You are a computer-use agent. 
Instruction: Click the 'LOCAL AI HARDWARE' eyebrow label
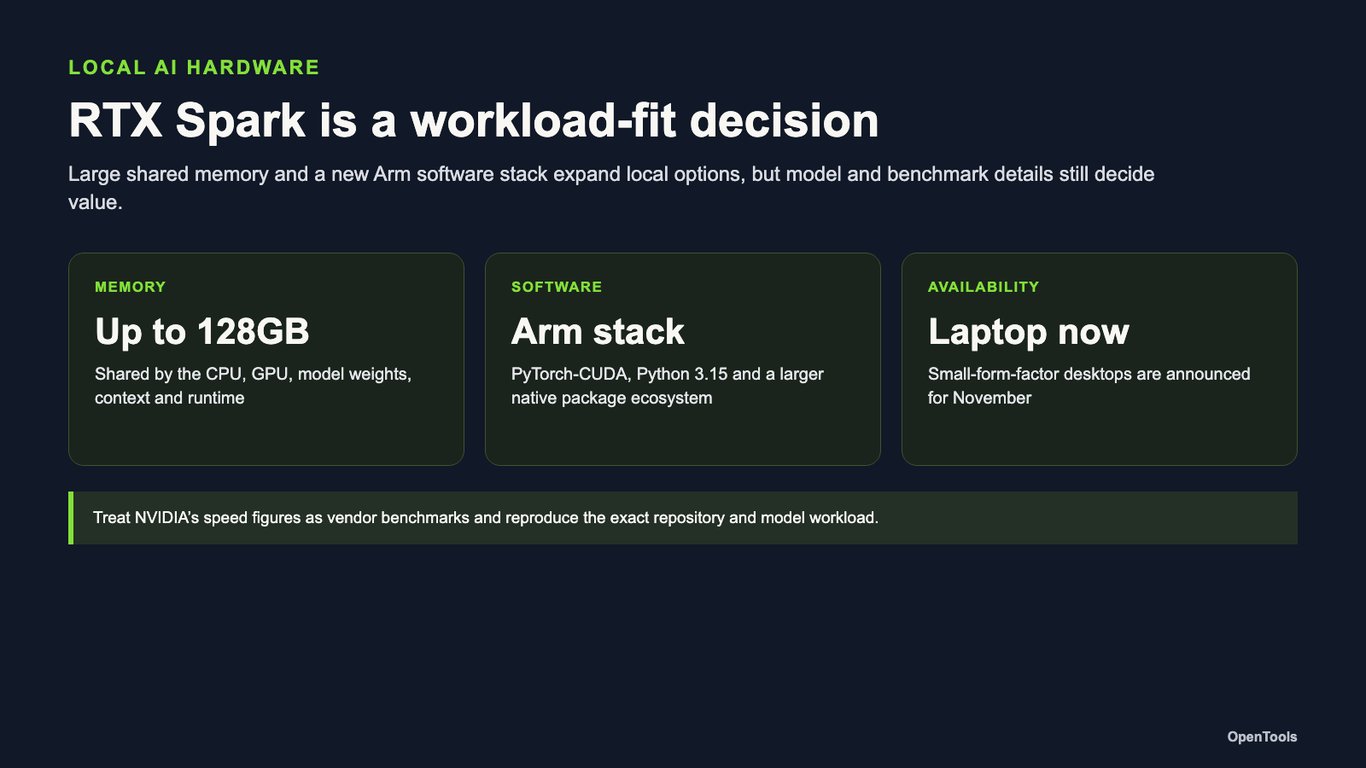pyautogui.click(x=194, y=67)
